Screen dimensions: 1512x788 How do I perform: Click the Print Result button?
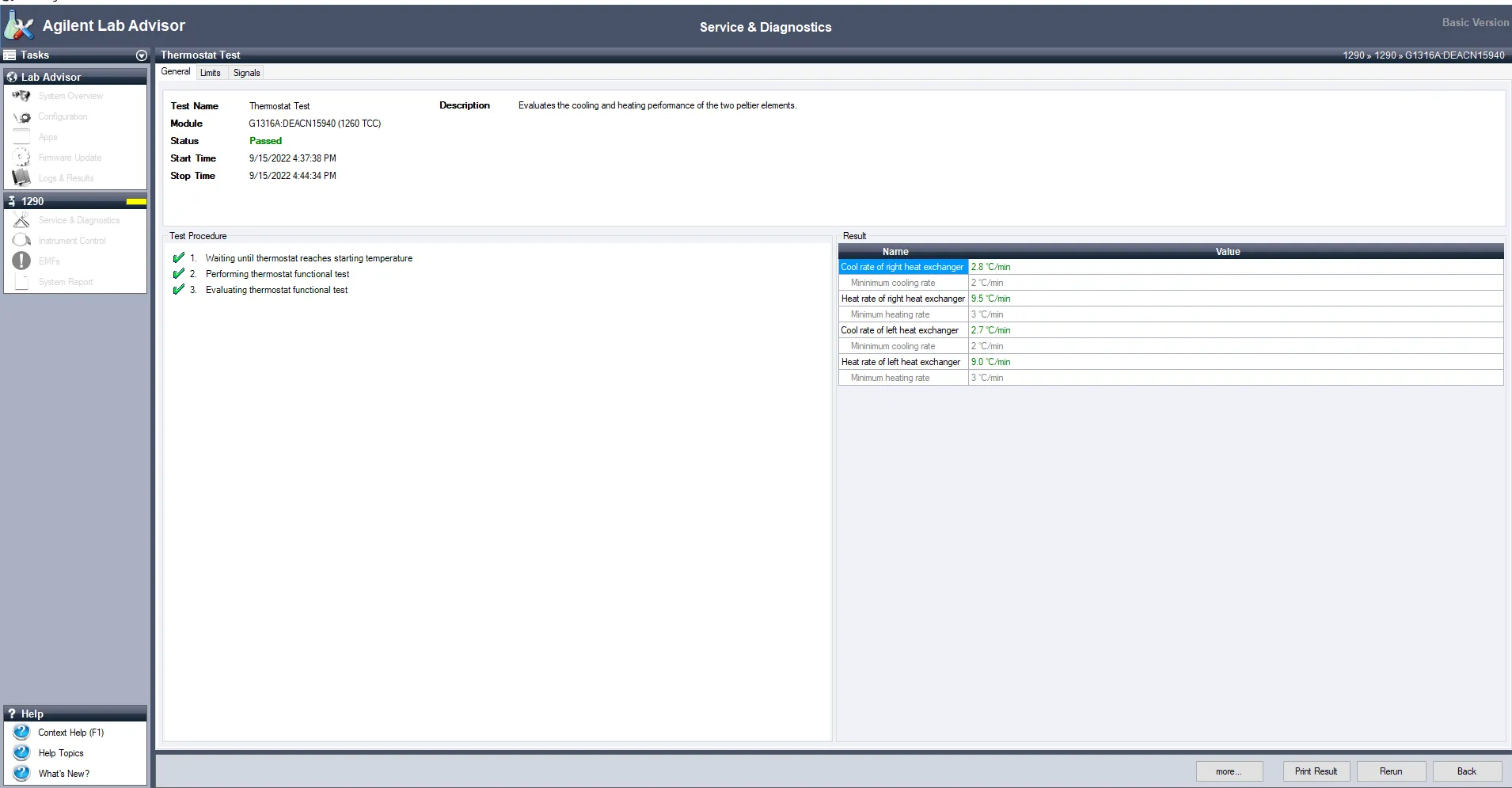click(x=1316, y=771)
